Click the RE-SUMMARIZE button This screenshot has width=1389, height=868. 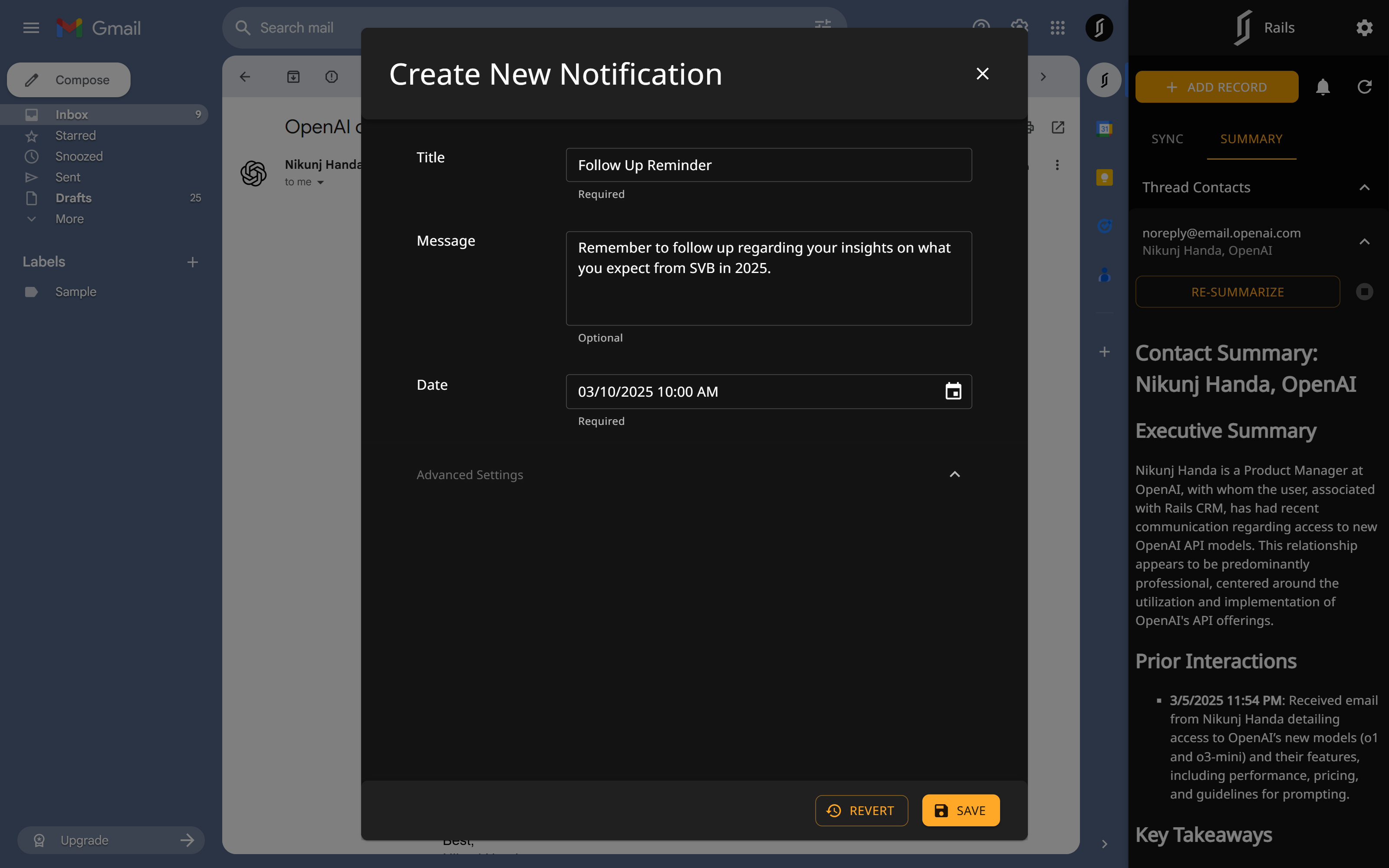click(1238, 292)
